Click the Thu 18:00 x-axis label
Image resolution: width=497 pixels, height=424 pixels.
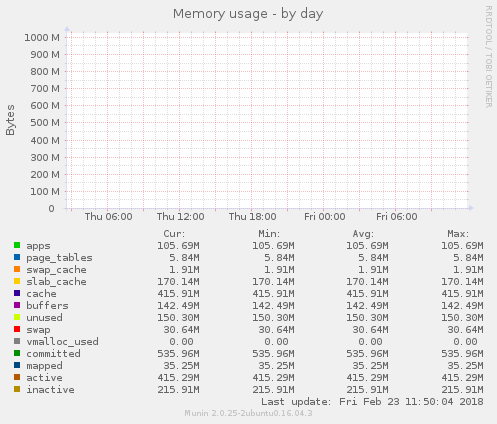(252, 217)
